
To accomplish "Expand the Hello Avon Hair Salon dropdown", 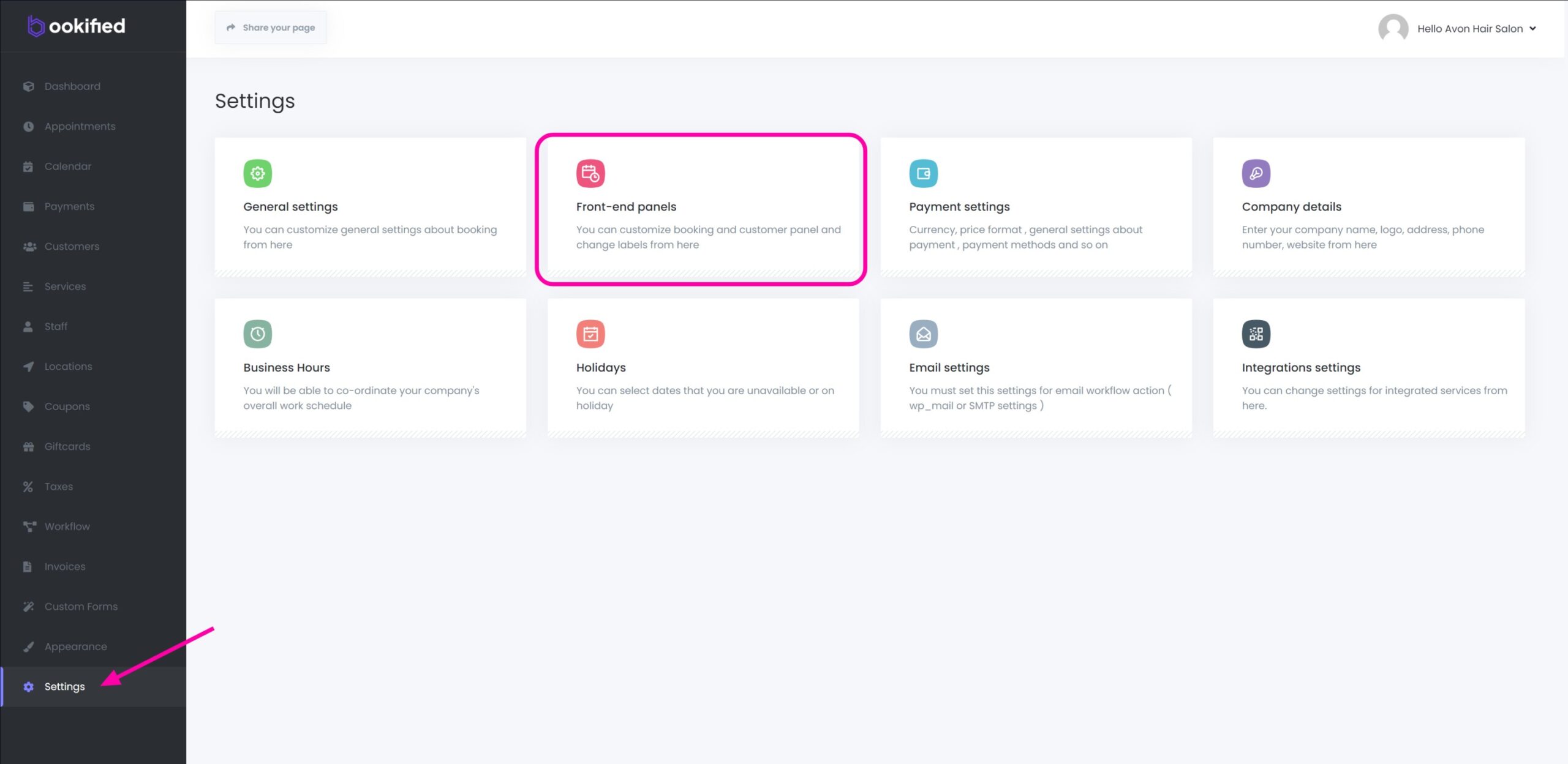I will click(x=1532, y=28).
